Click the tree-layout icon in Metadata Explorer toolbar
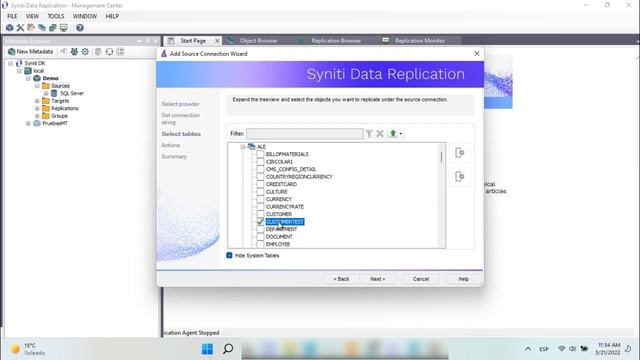640x360 pixels. click(120, 51)
